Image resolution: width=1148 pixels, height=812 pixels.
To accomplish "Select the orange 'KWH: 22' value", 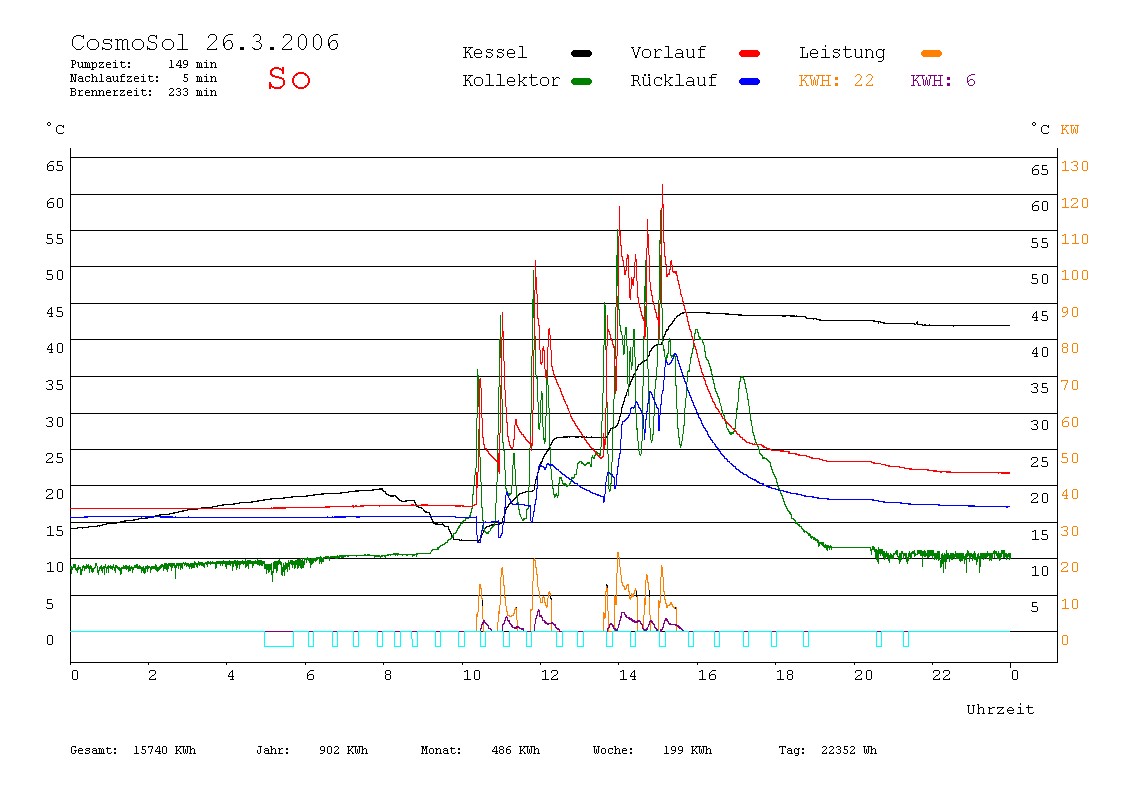I will coord(836,81).
